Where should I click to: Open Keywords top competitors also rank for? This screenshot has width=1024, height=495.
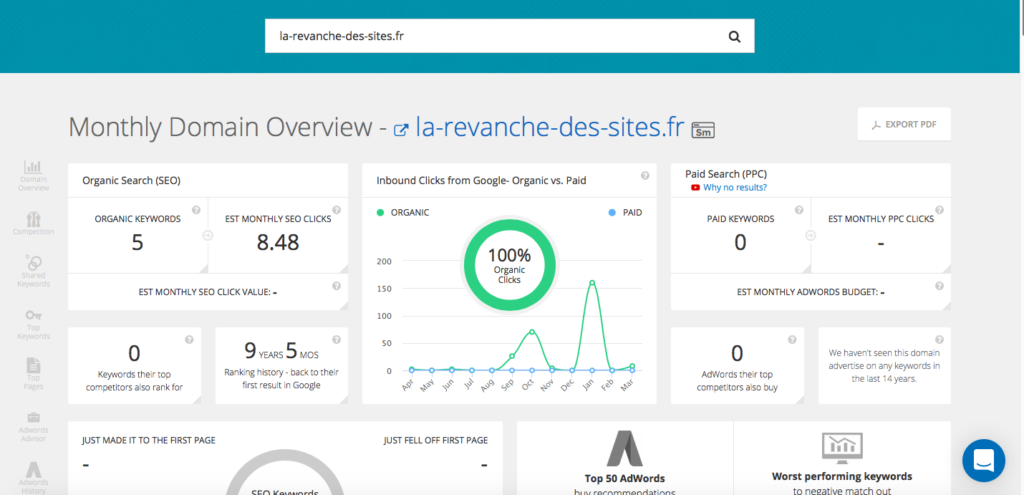pos(135,366)
